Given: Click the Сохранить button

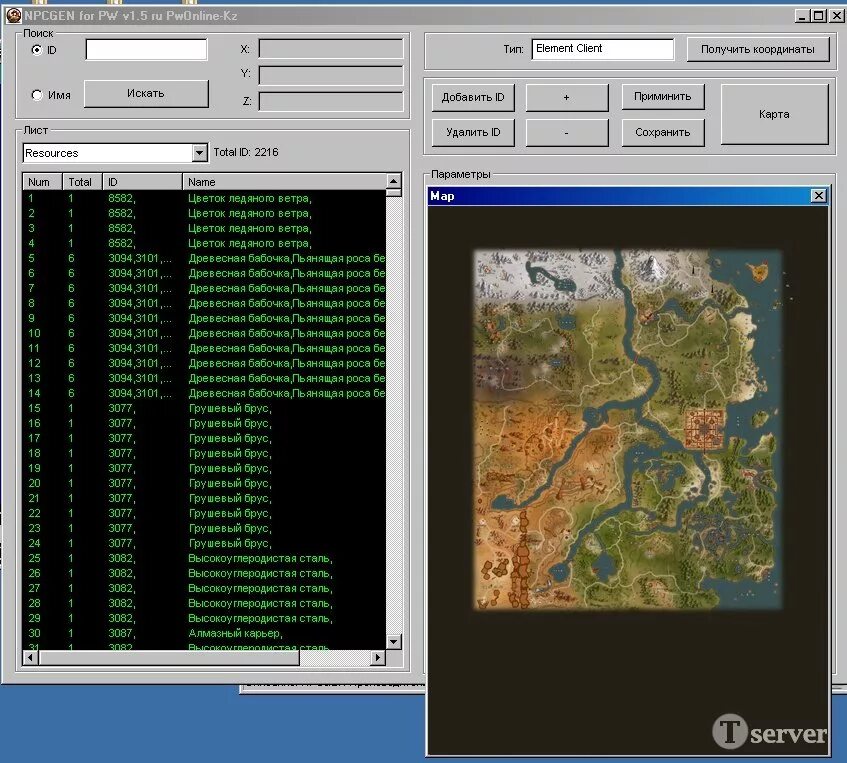Looking at the screenshot, I should pos(663,132).
